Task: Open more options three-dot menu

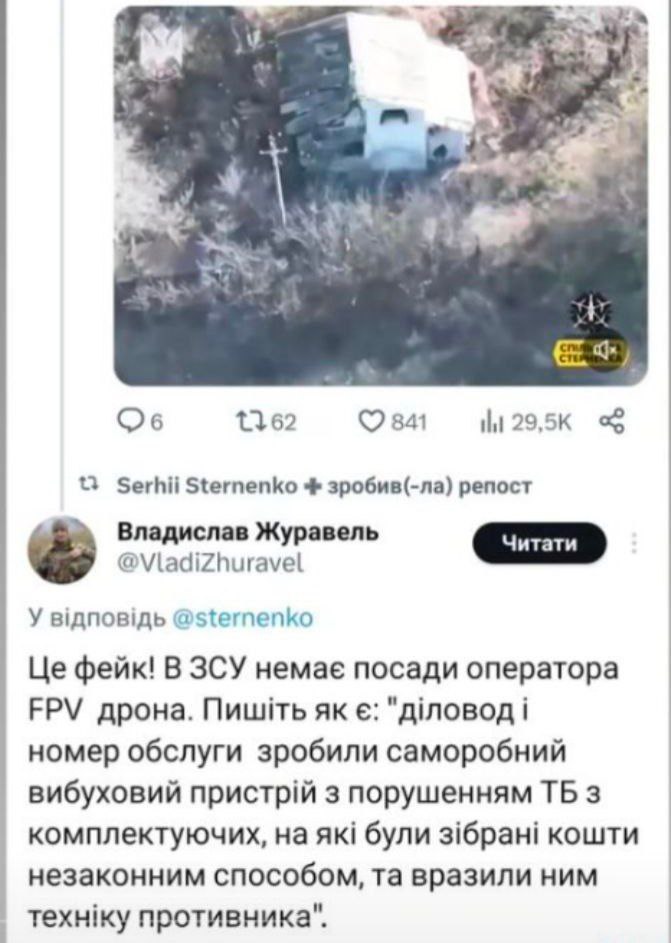Action: tap(634, 543)
